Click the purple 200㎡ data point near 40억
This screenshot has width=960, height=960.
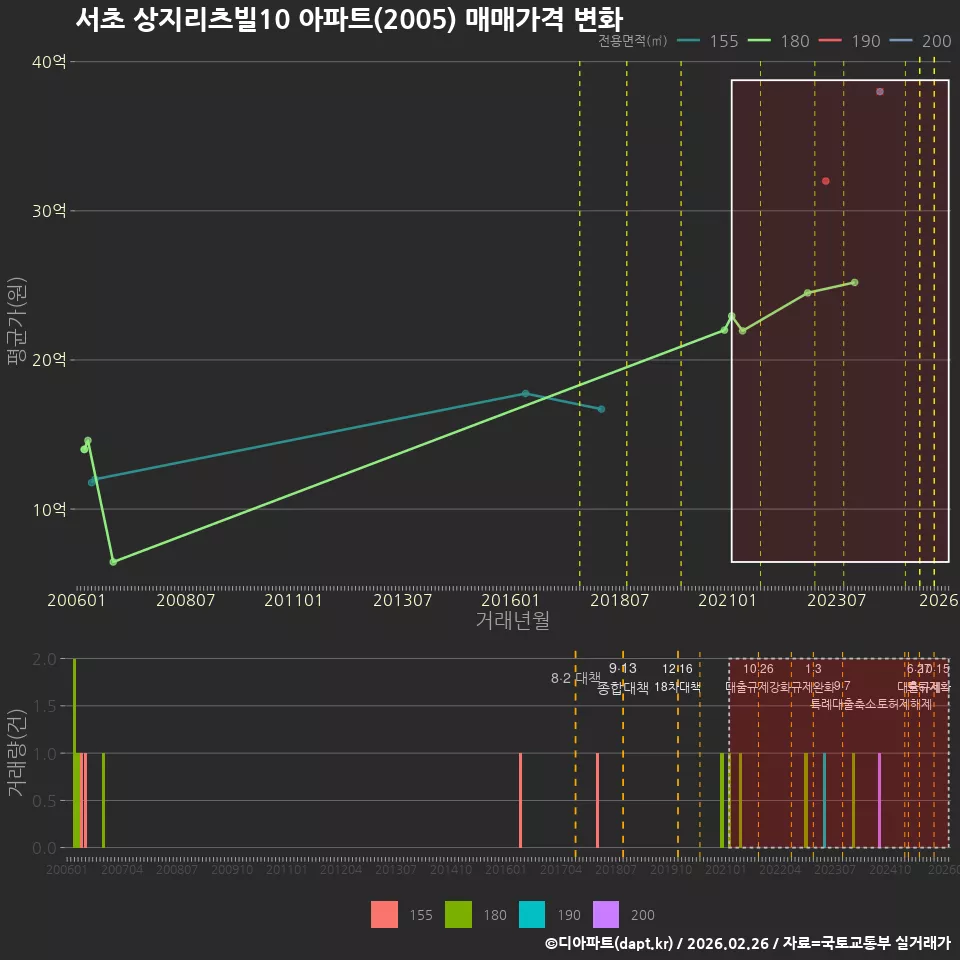[880, 92]
